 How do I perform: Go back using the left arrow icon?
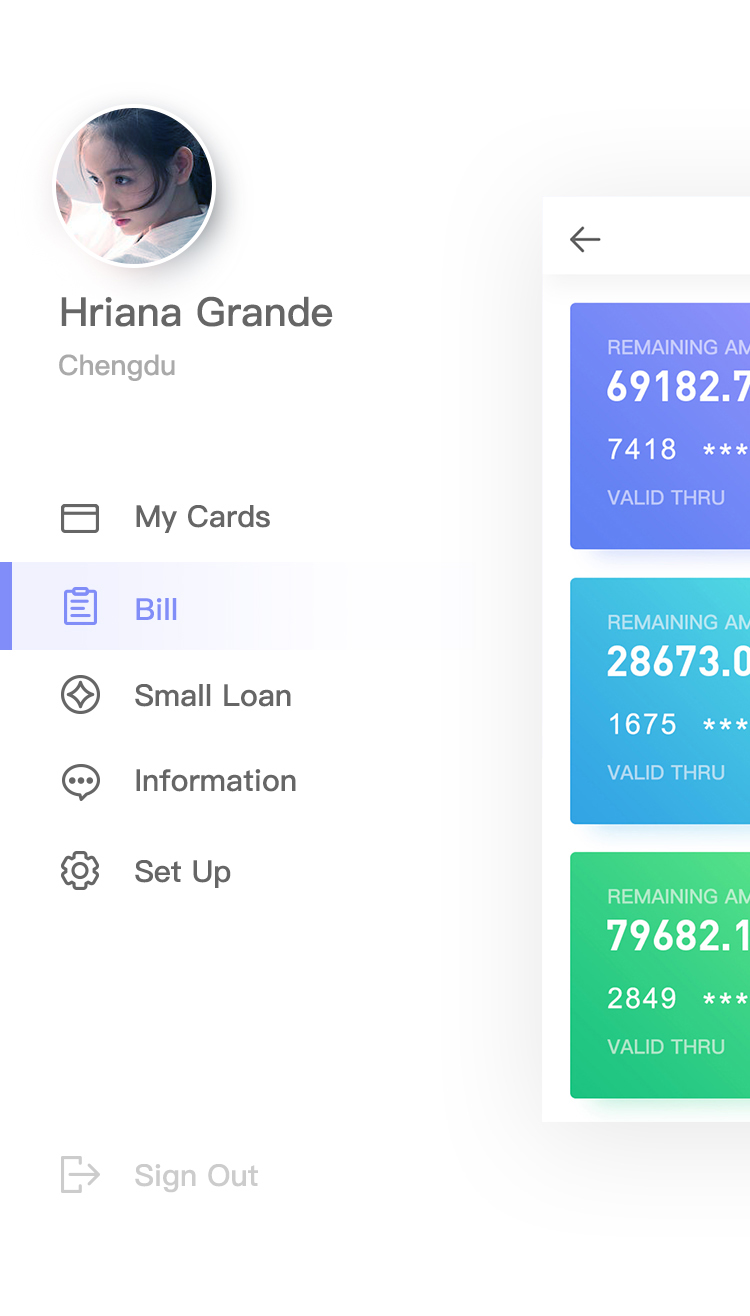585,239
